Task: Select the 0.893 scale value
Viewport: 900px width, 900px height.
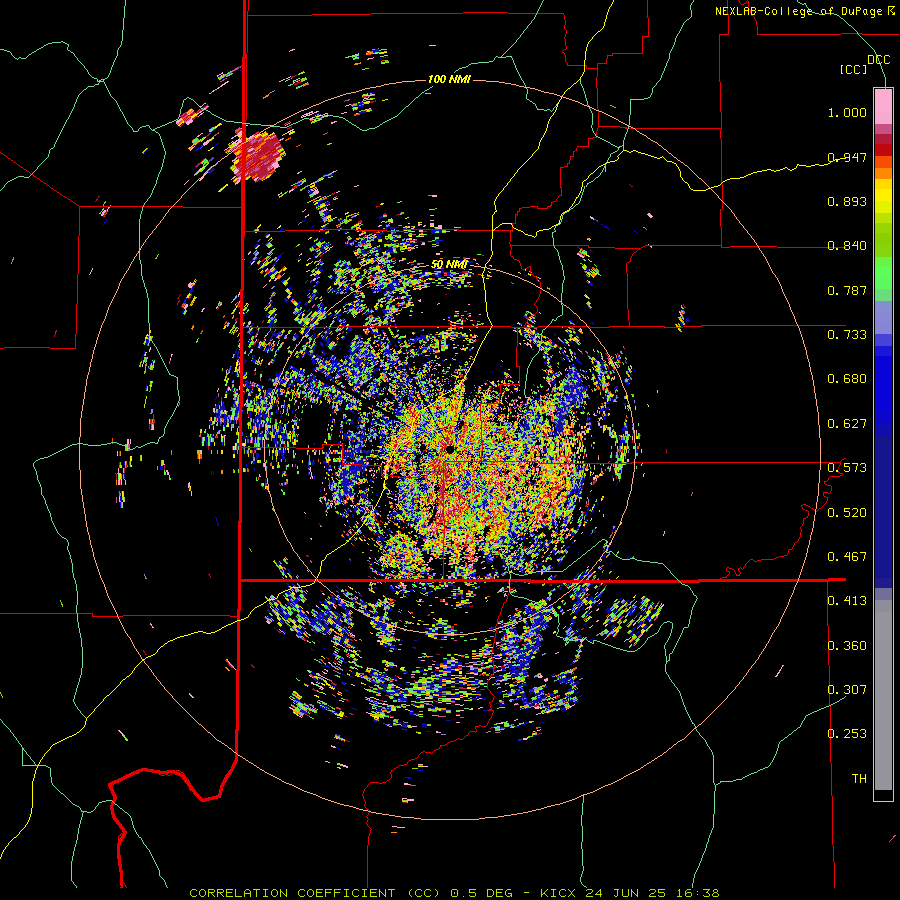Action: (x=847, y=201)
